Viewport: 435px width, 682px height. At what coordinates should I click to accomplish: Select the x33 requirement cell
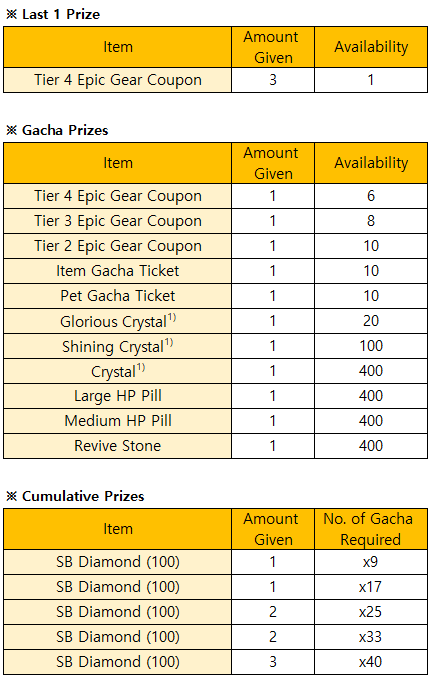click(x=371, y=637)
